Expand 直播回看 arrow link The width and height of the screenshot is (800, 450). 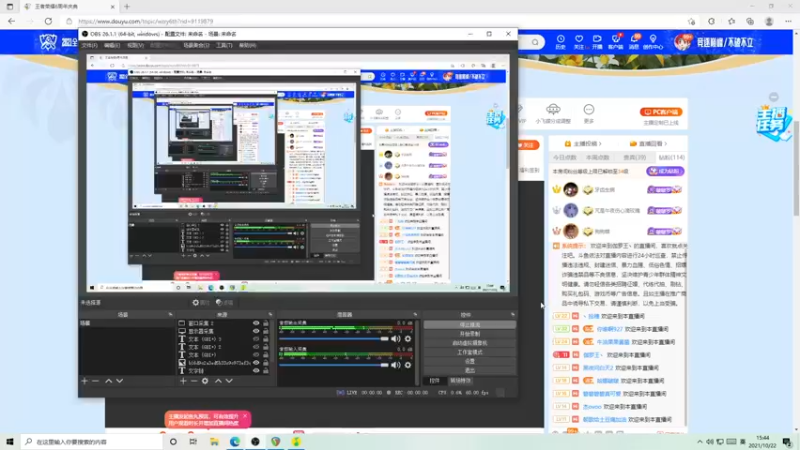coord(648,144)
